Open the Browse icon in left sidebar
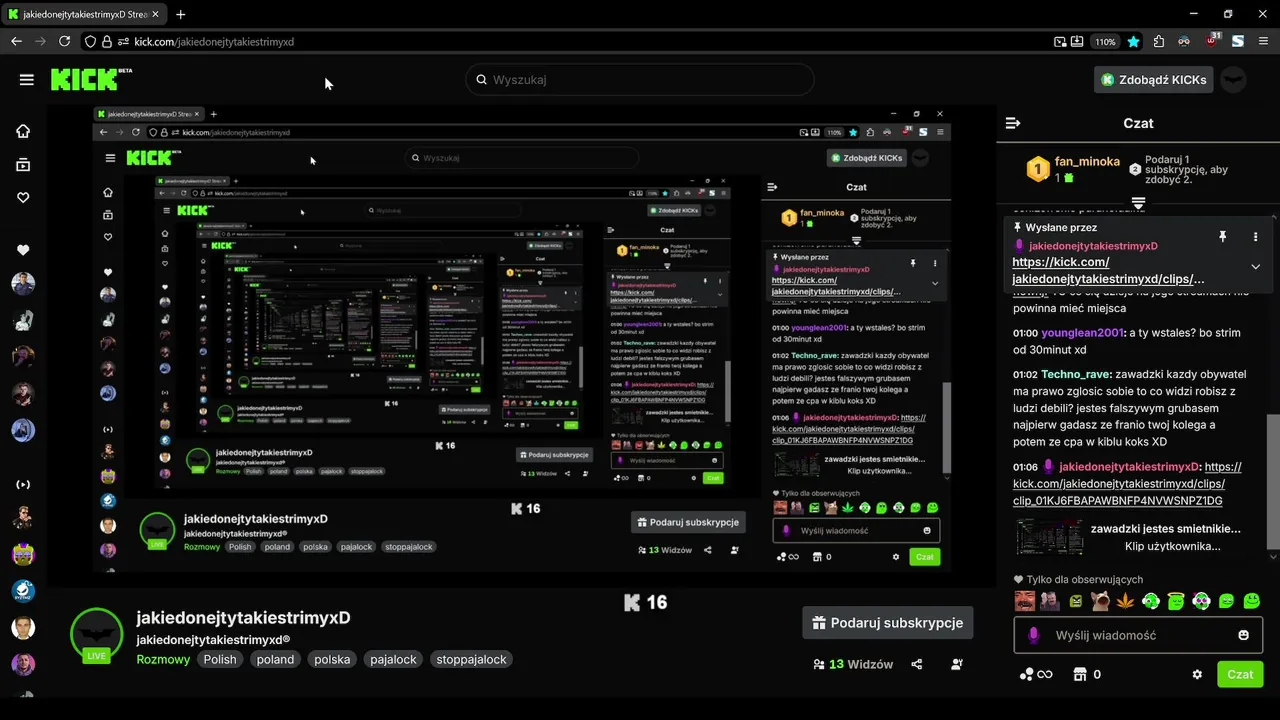 tap(23, 165)
